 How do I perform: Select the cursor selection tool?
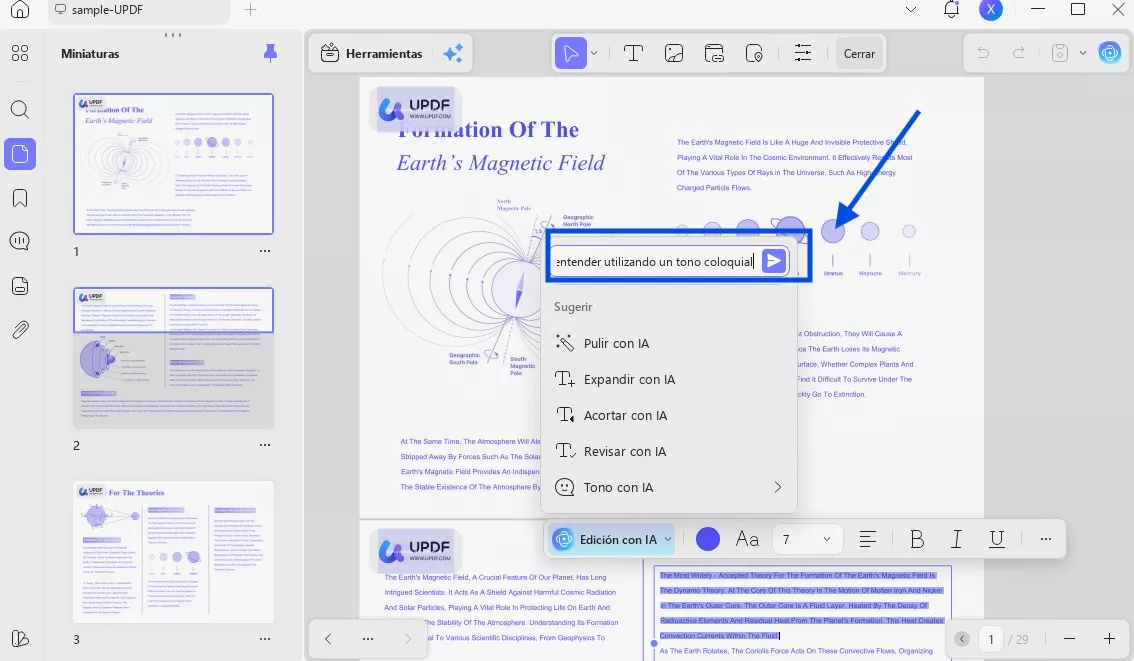tap(571, 54)
